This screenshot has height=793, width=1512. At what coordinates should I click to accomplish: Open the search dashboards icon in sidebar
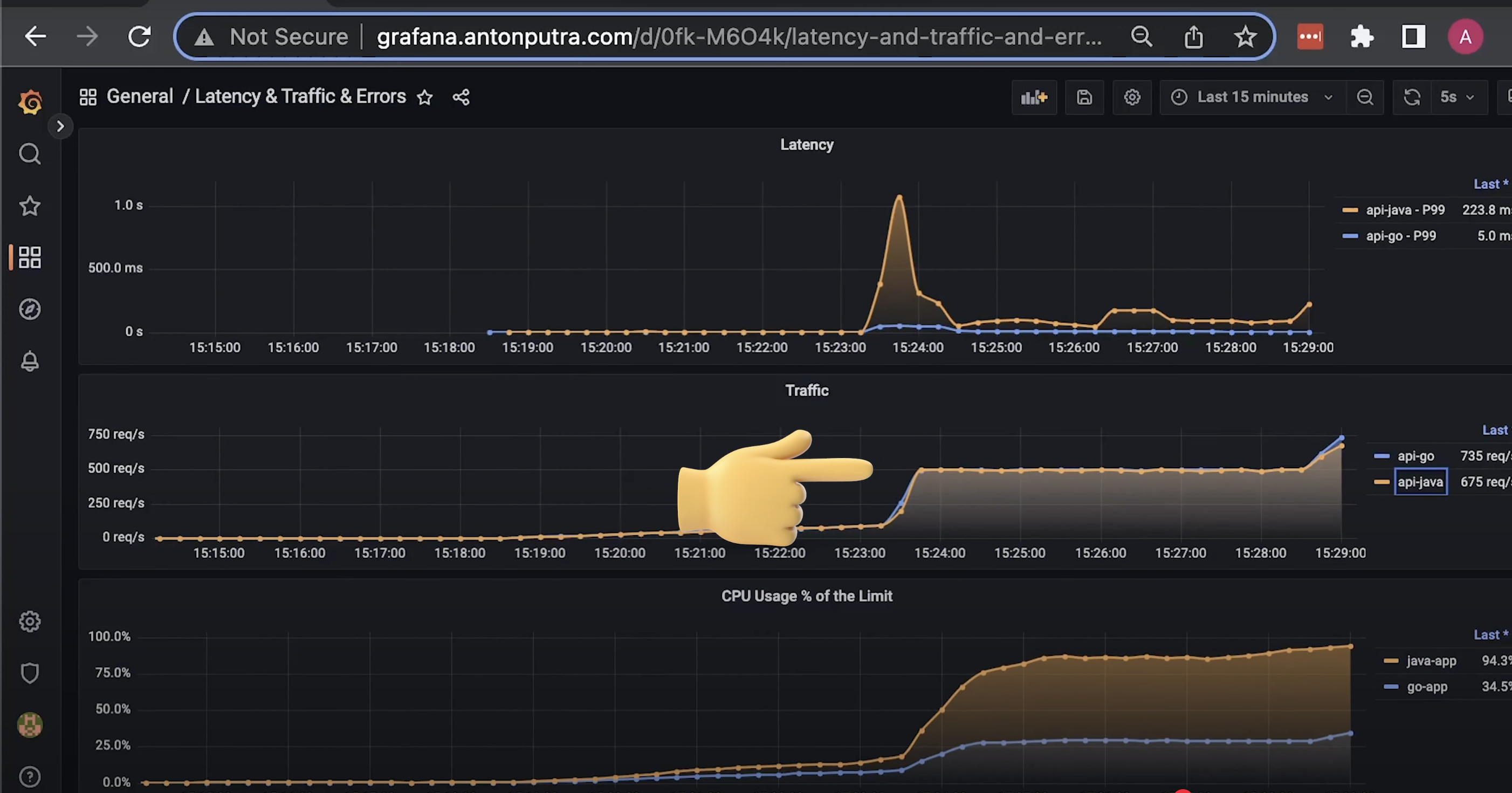pos(30,154)
